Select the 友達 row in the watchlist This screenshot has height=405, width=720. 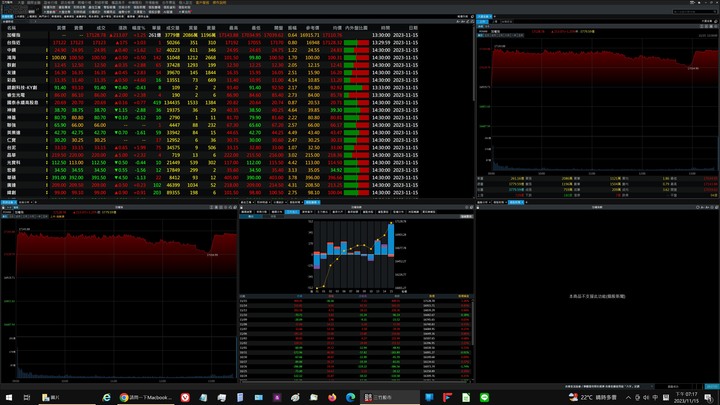click(x=212, y=73)
